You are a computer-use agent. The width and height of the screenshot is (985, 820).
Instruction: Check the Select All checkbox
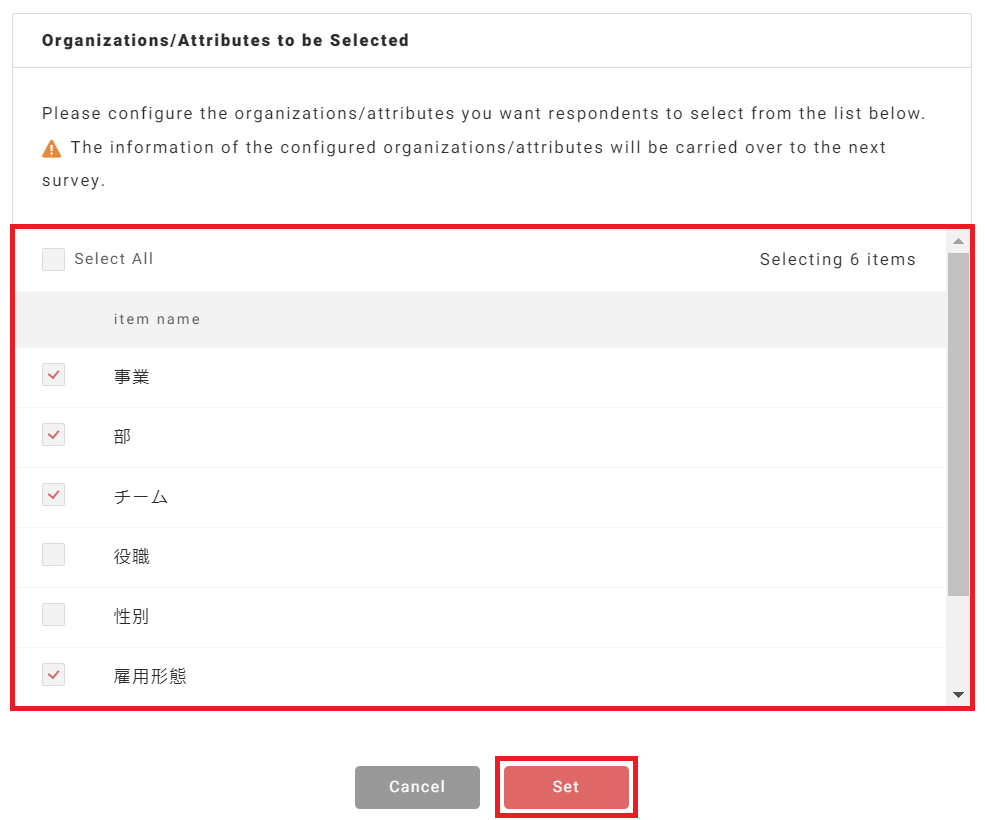(53, 260)
